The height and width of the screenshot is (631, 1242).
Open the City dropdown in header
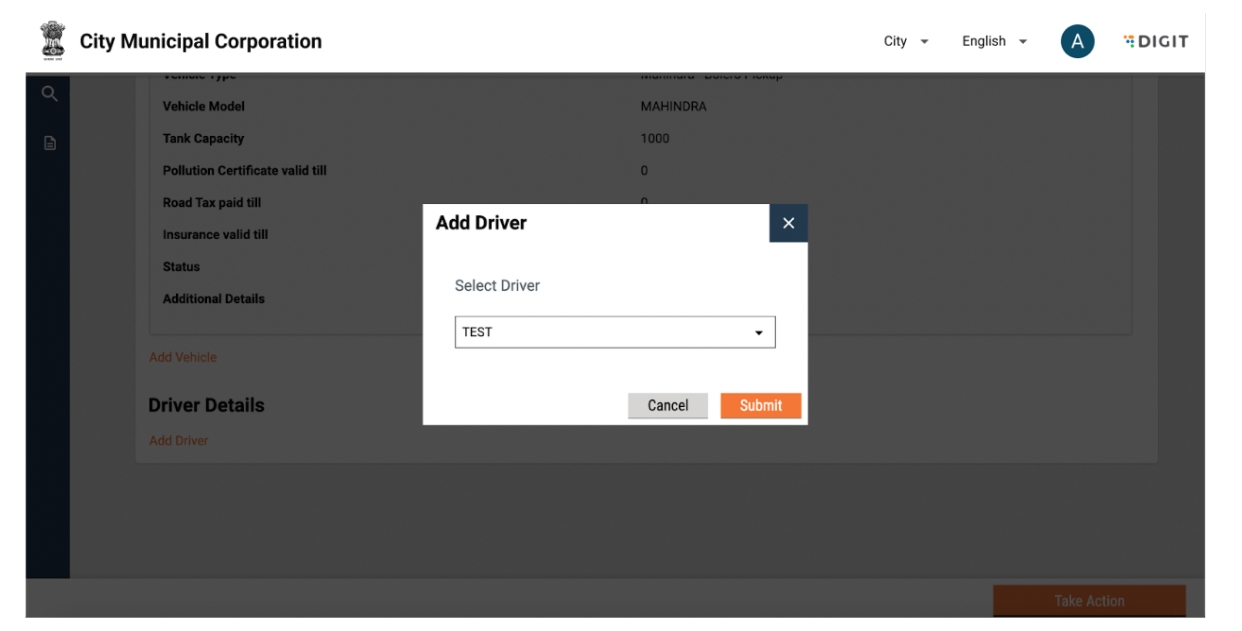click(906, 42)
